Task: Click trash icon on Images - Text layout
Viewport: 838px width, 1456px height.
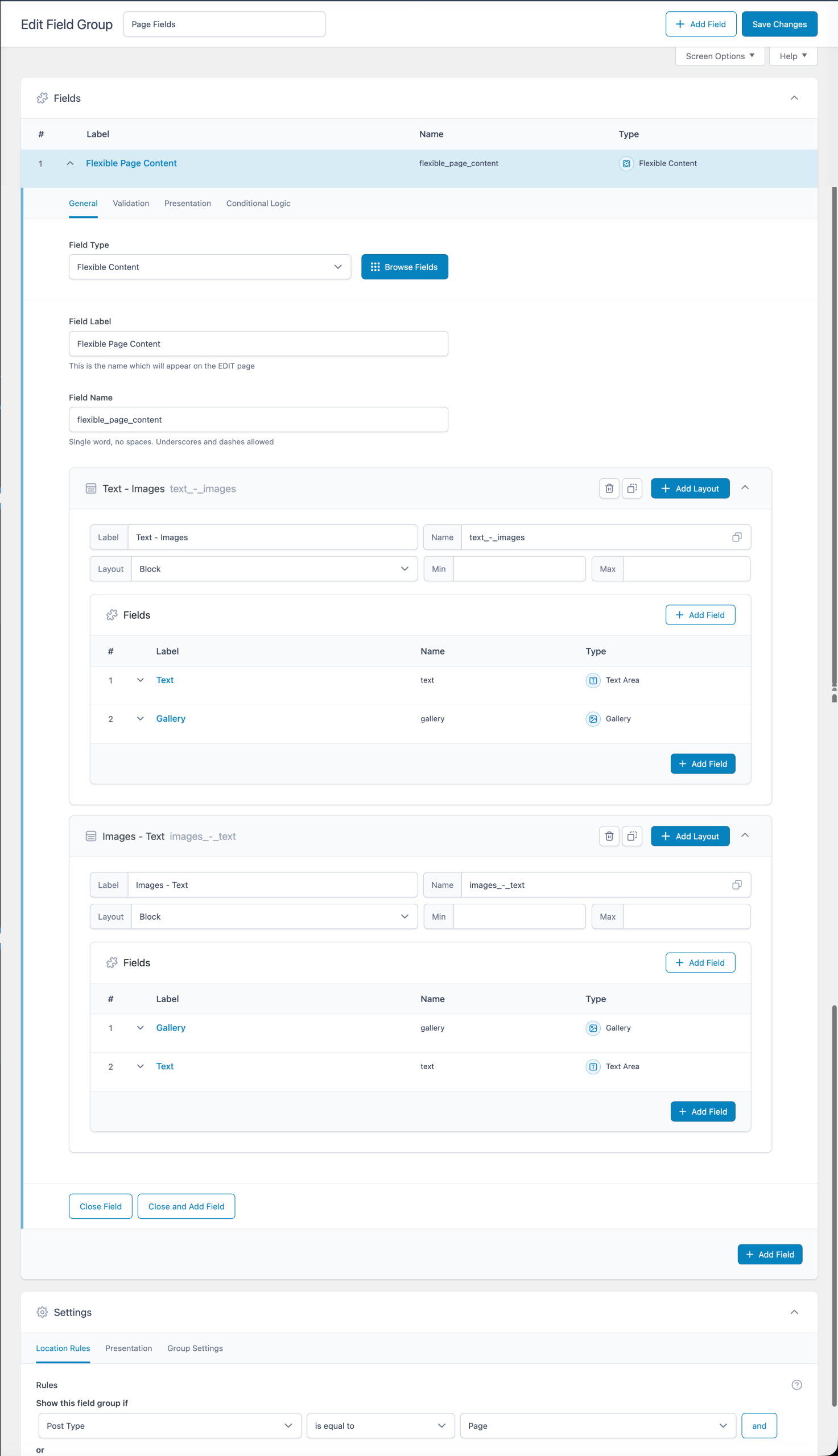Action: pos(609,836)
